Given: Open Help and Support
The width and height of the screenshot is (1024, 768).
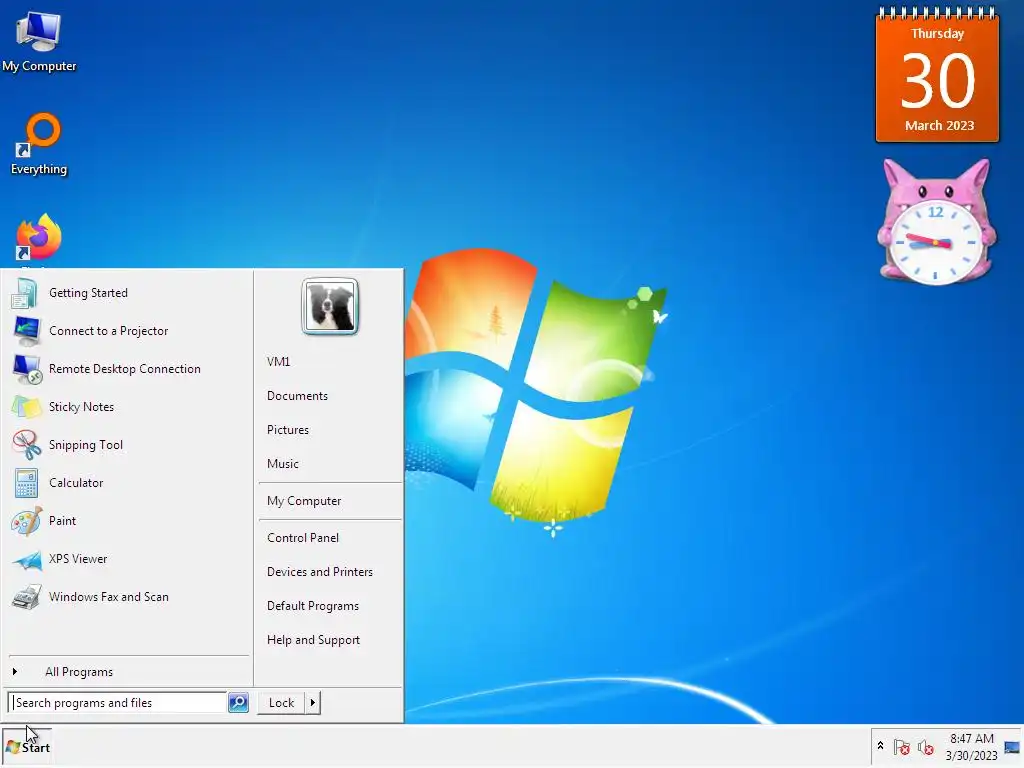Looking at the screenshot, I should point(313,640).
